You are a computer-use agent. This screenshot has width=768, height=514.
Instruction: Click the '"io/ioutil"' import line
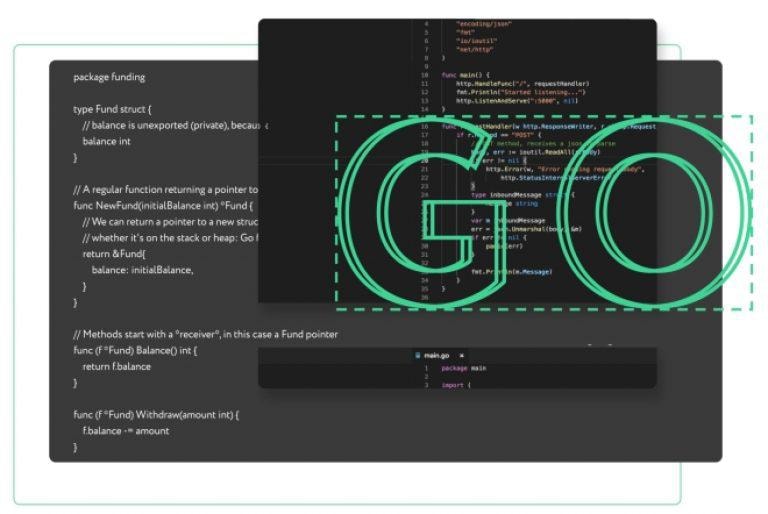477,41
